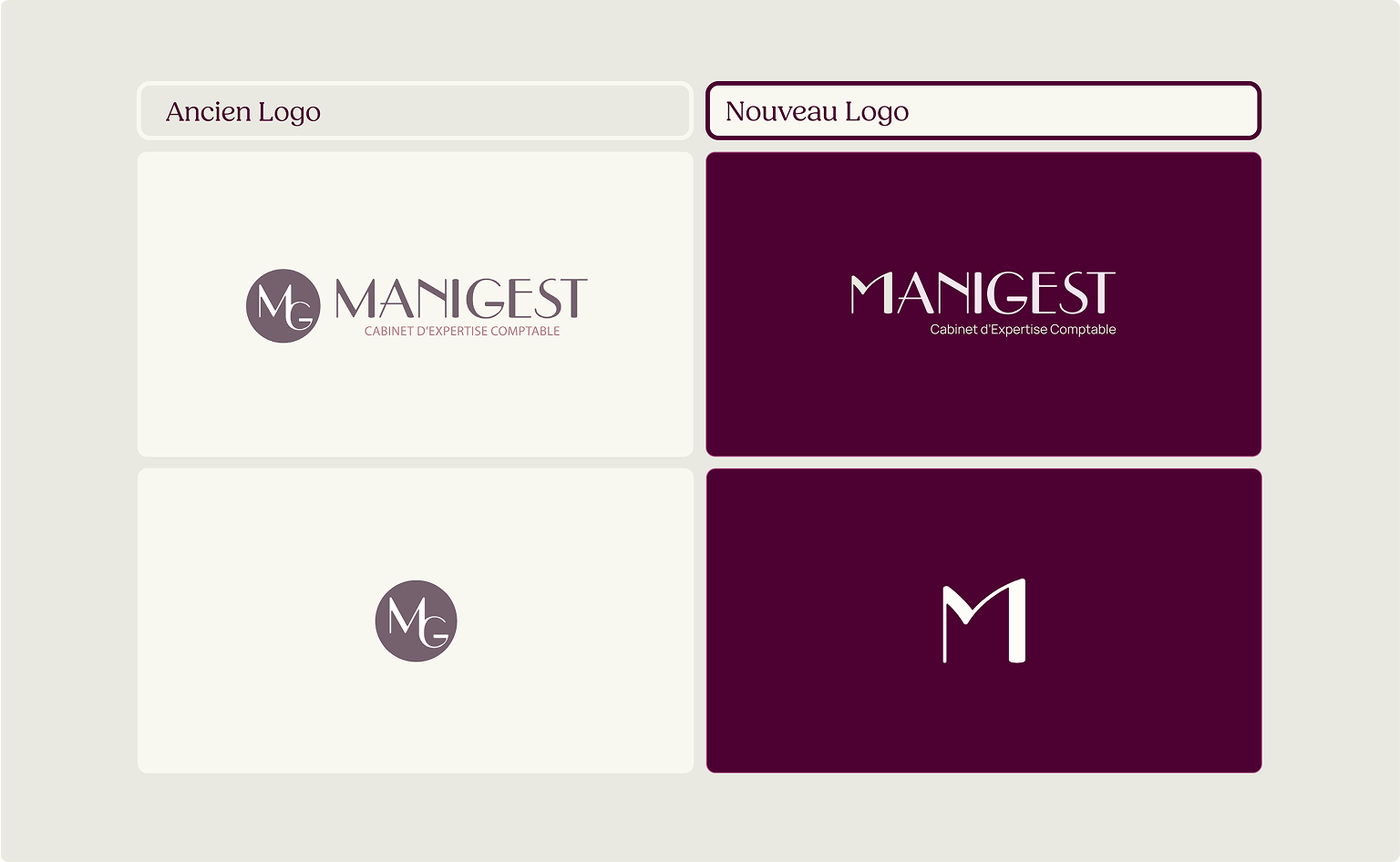Viewport: 1400px width, 862px height.
Task: Open the new full logo burgundy card
Action: click(983, 304)
